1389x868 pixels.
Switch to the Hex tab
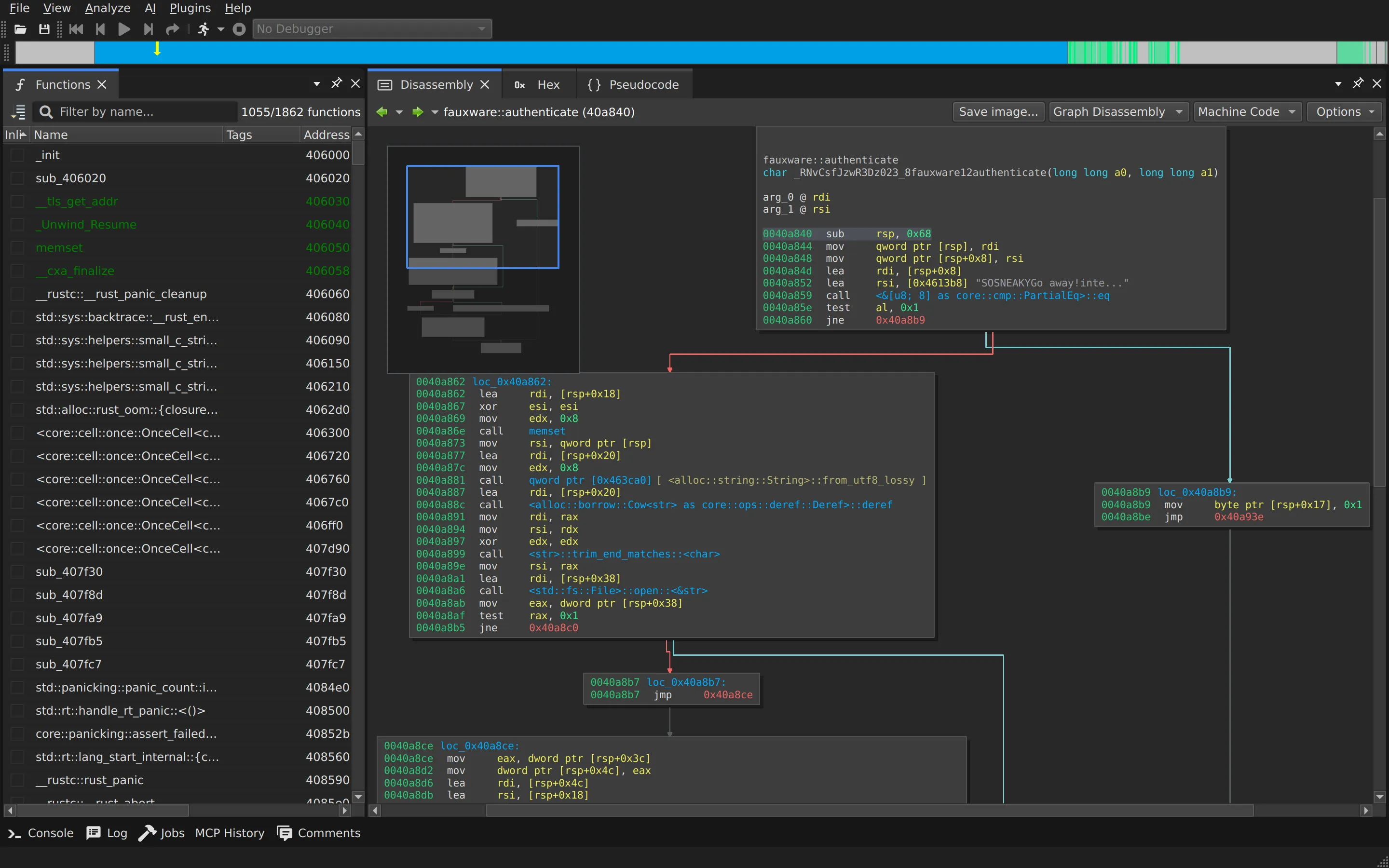pyautogui.click(x=538, y=84)
